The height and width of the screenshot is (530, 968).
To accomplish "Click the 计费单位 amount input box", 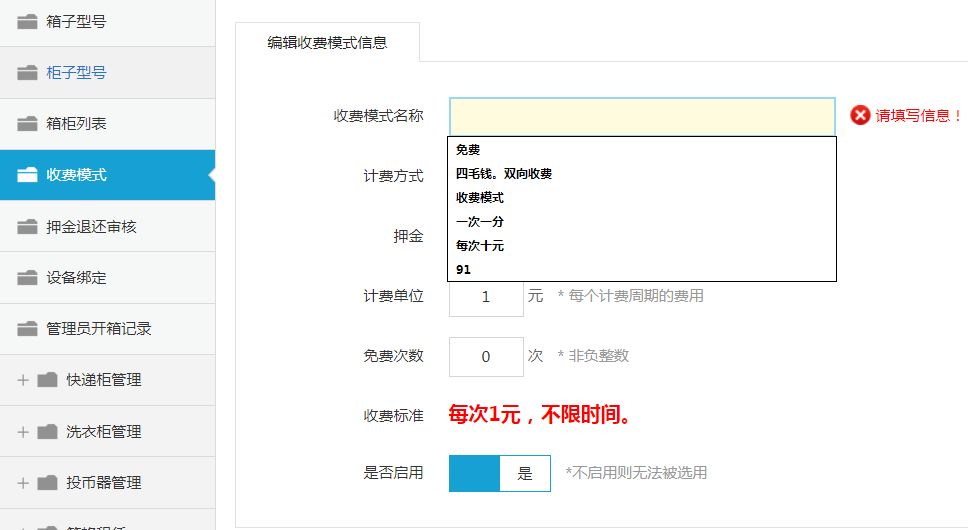I will pyautogui.click(x=486, y=297).
